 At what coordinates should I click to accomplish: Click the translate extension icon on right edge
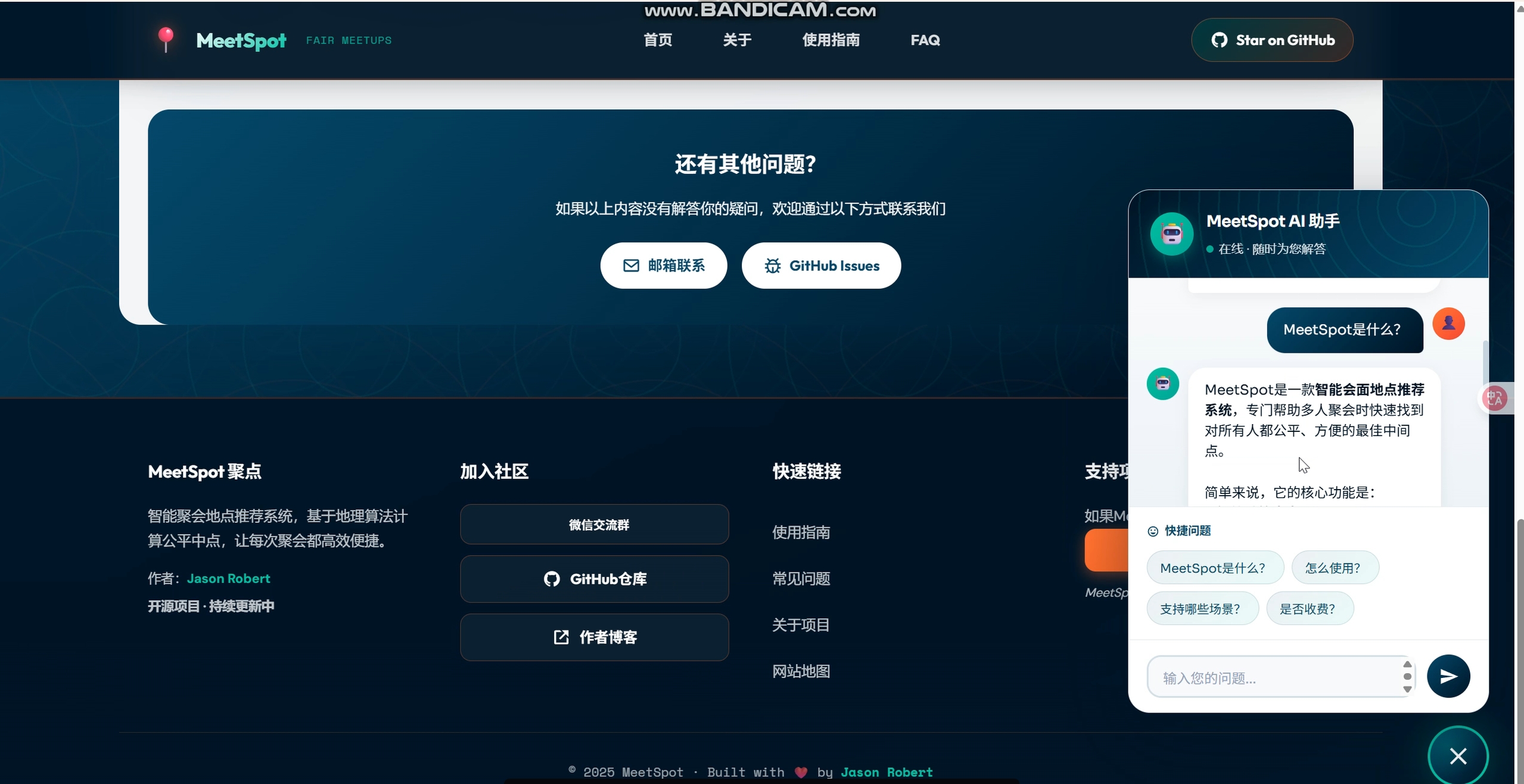[x=1495, y=398]
